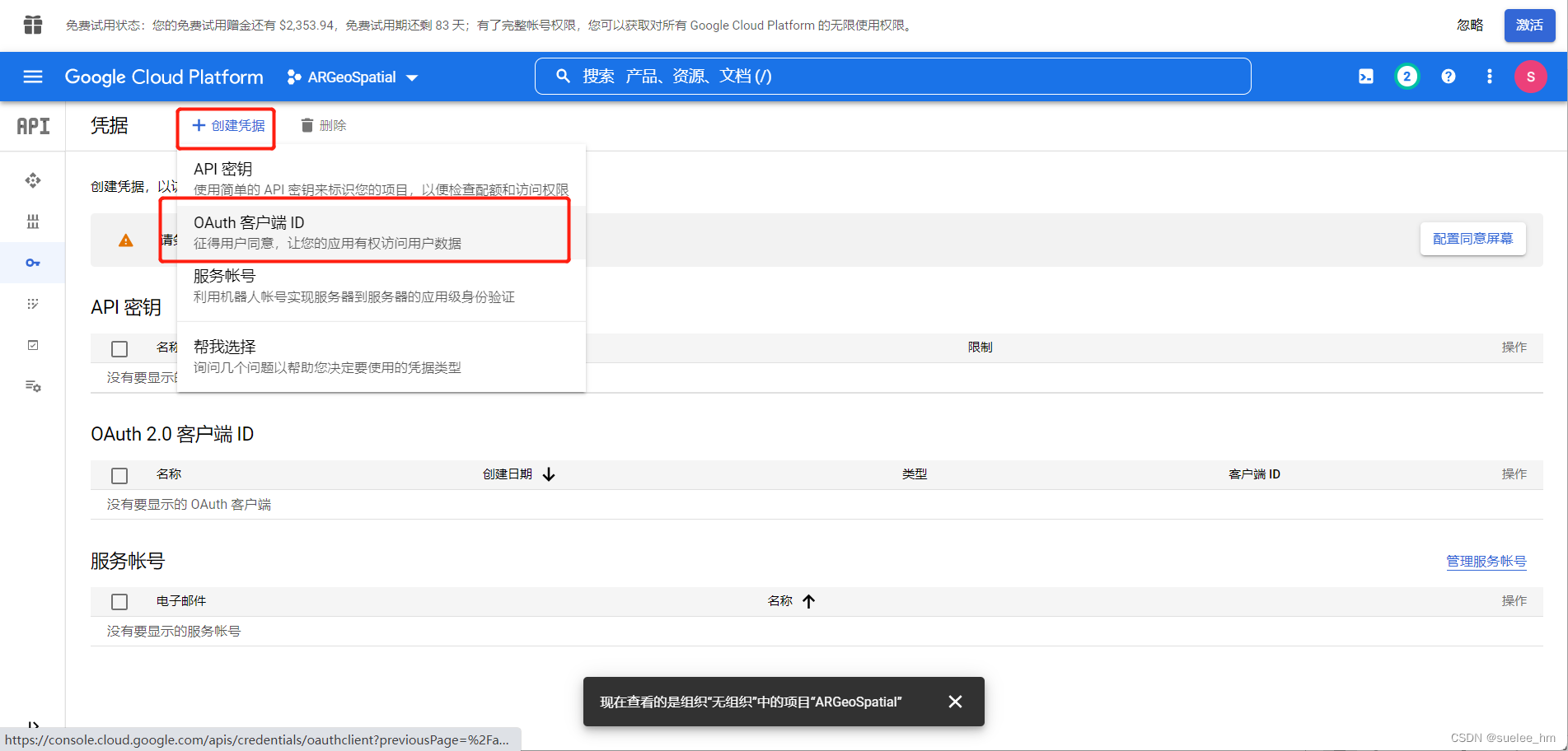Open OAuth consent screen sidebar icon
The width and height of the screenshot is (1568, 751).
(33, 304)
